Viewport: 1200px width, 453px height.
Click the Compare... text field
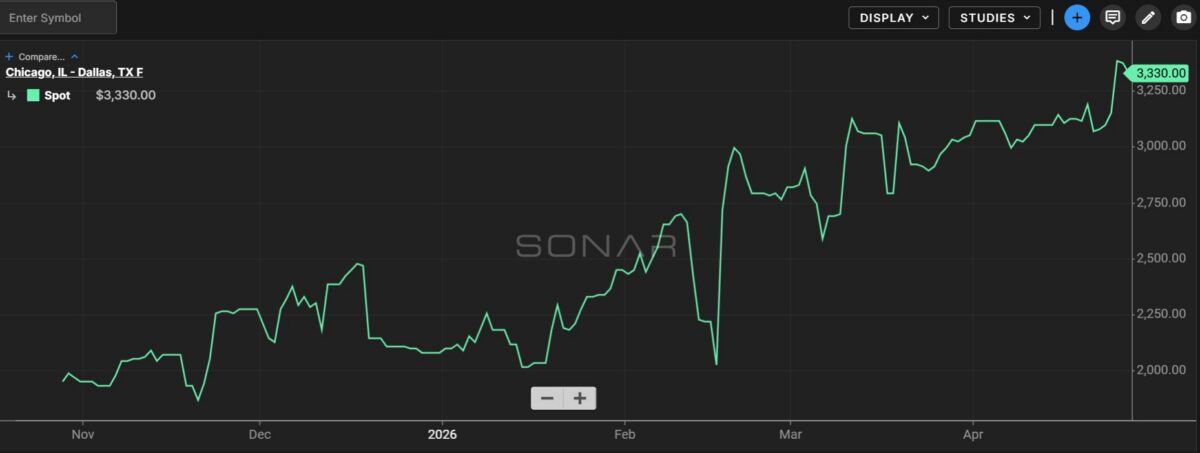point(41,57)
